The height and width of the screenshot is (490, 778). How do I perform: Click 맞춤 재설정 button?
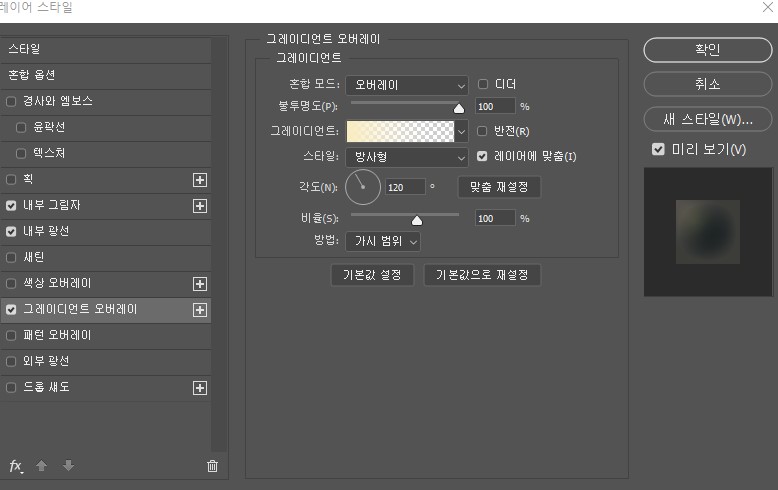click(x=499, y=187)
